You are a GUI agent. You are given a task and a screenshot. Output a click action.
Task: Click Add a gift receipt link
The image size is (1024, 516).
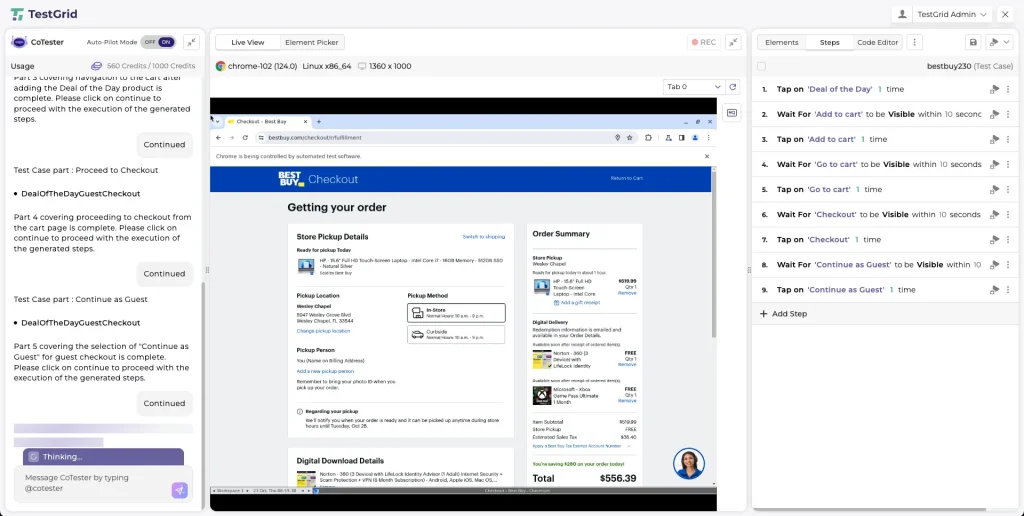[577, 302]
